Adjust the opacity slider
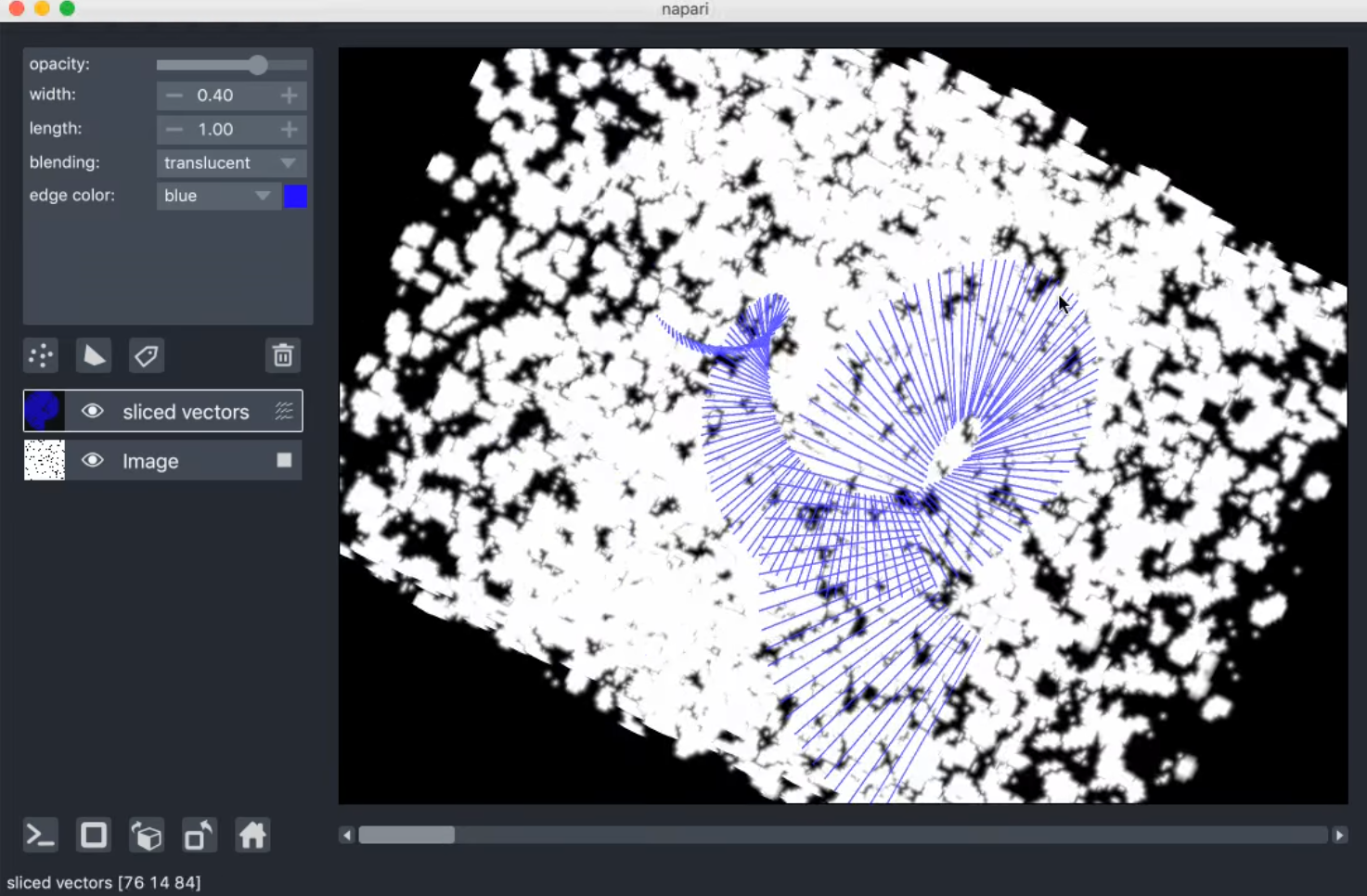 coord(257,64)
